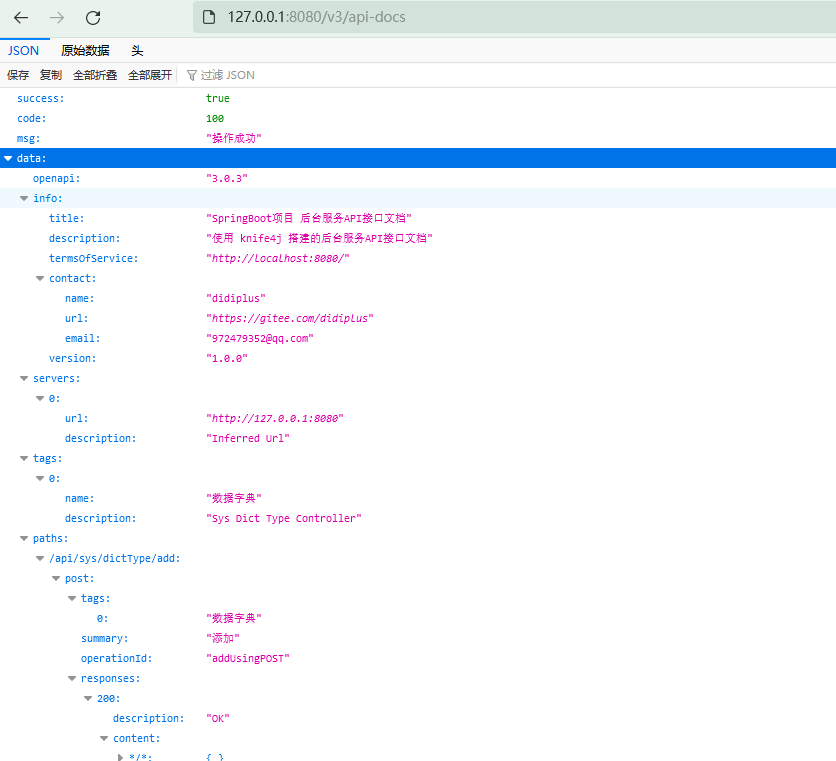Click the forward navigation arrow icon
Viewport: 836px width, 761px height.
tap(58, 18)
